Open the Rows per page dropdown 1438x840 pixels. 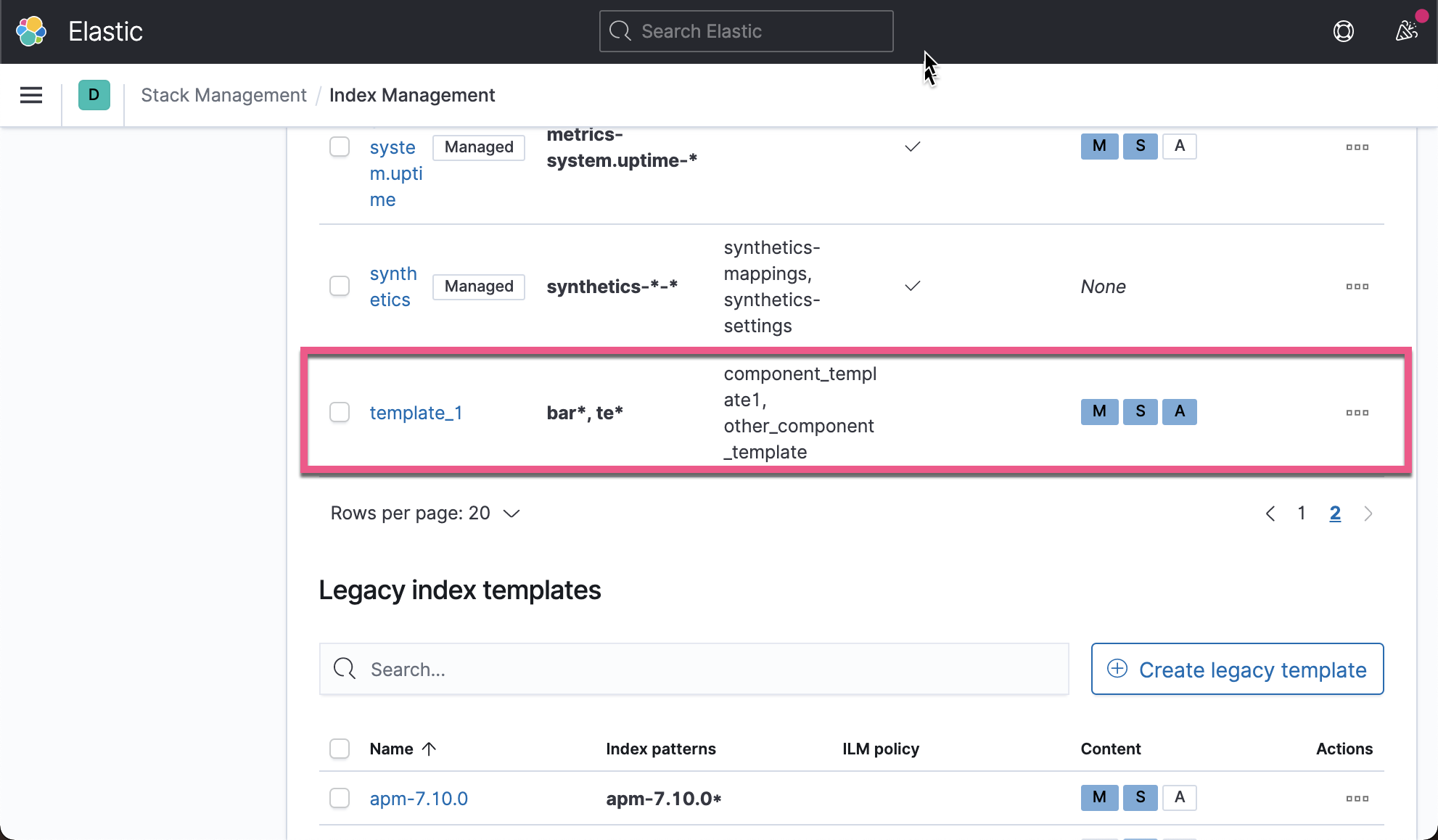425,513
